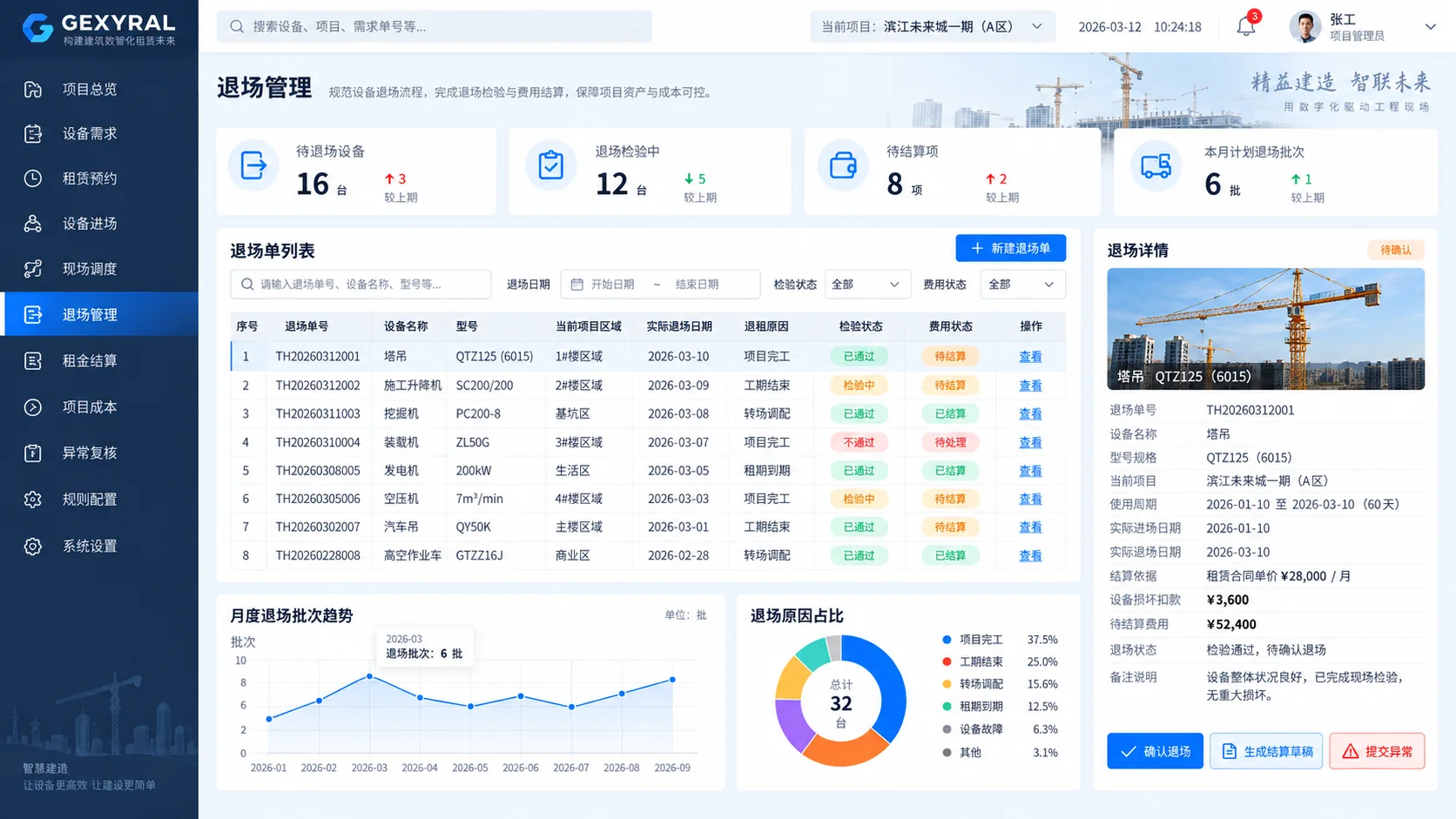Click the 退场检验中 clipboard icon
The height and width of the screenshot is (819, 1456).
click(x=550, y=165)
